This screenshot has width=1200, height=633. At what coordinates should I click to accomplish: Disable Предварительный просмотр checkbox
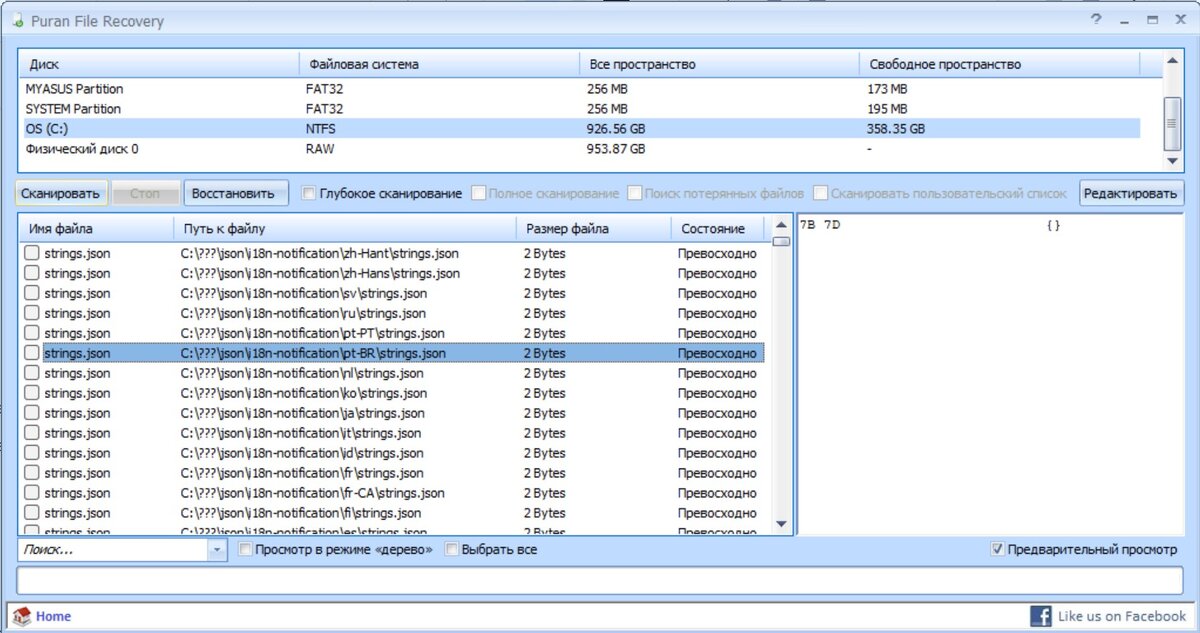997,549
